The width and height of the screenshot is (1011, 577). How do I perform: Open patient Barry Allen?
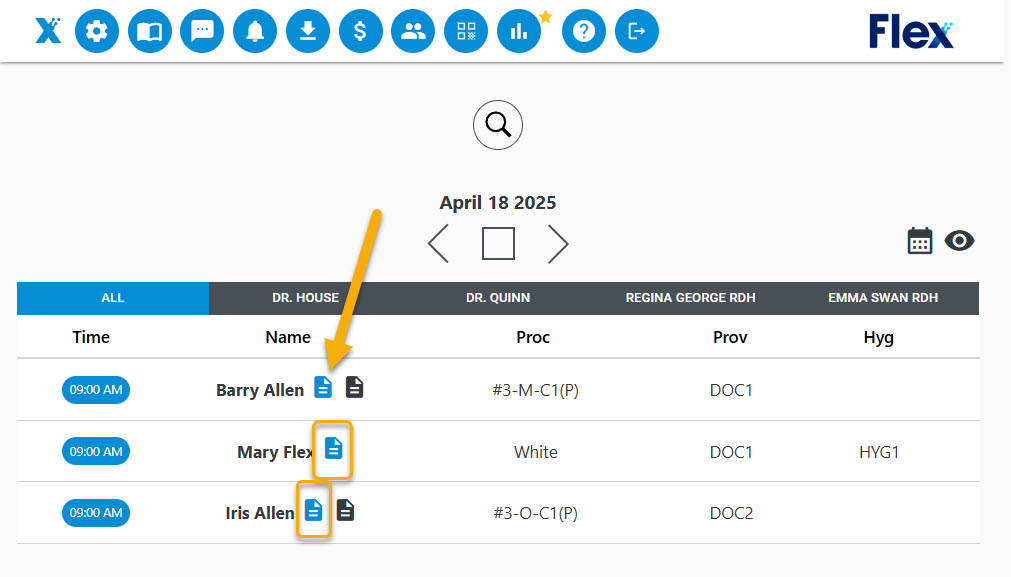click(260, 391)
